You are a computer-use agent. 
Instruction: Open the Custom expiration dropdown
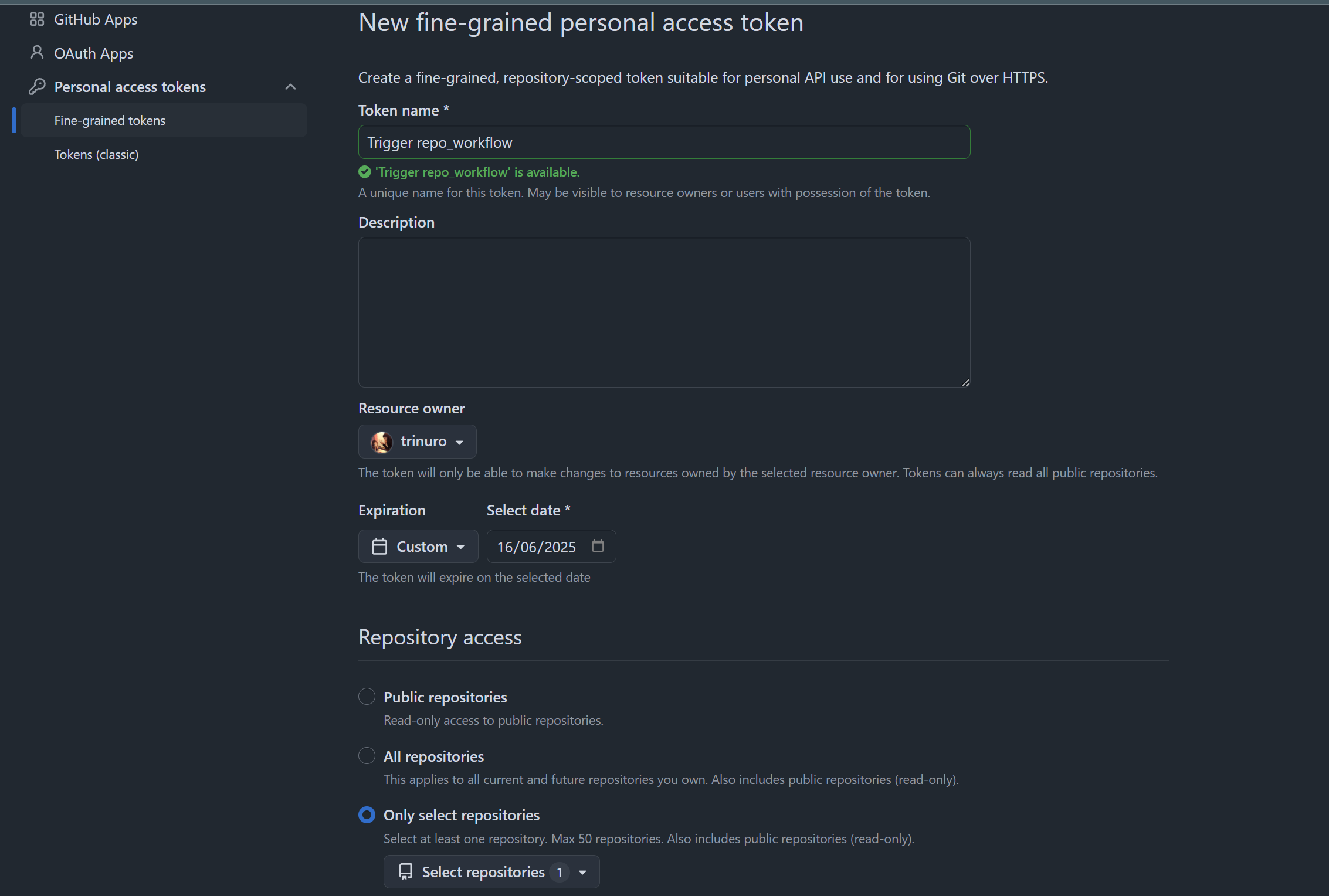418,547
